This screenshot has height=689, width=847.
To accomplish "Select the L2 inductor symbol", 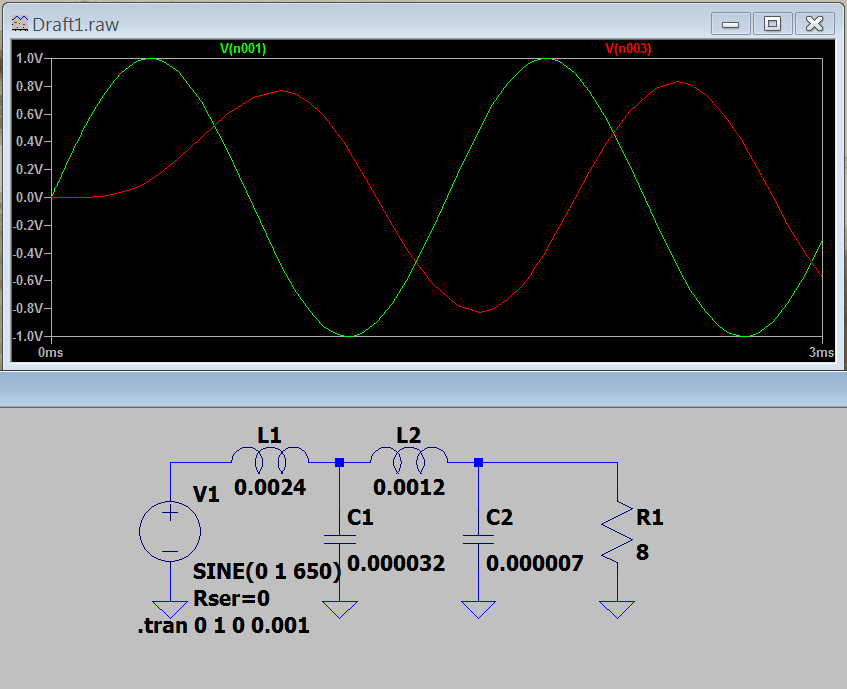I will pyautogui.click(x=409, y=460).
